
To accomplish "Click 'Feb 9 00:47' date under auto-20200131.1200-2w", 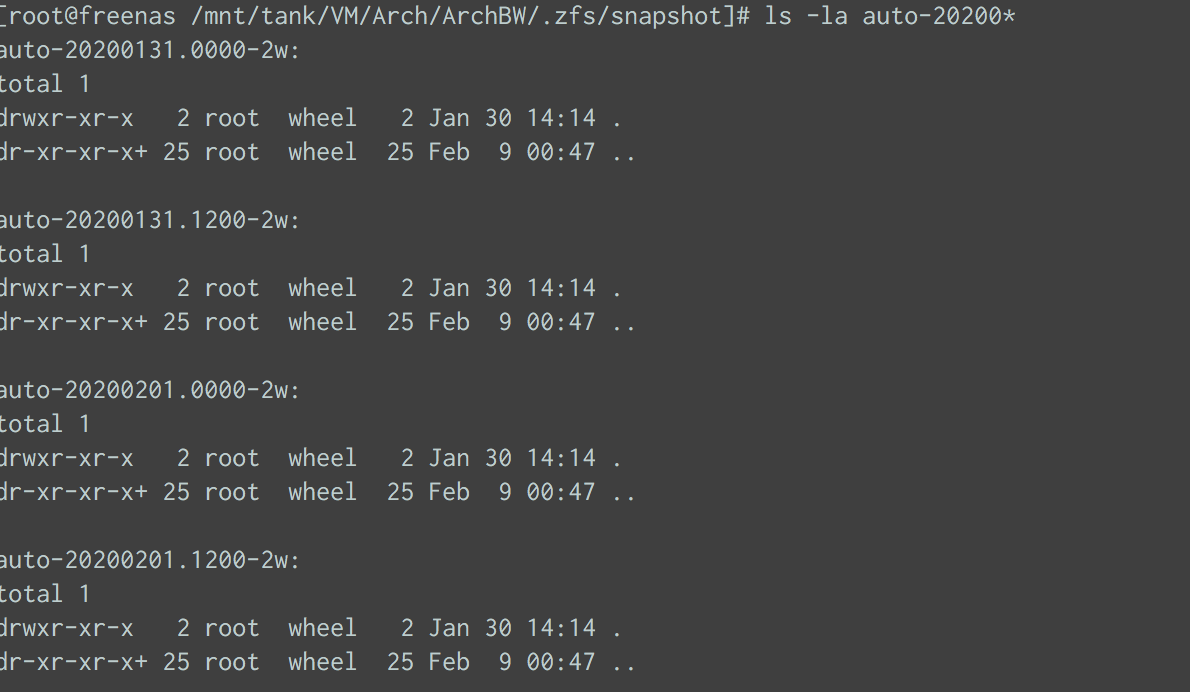I will tap(512, 322).
